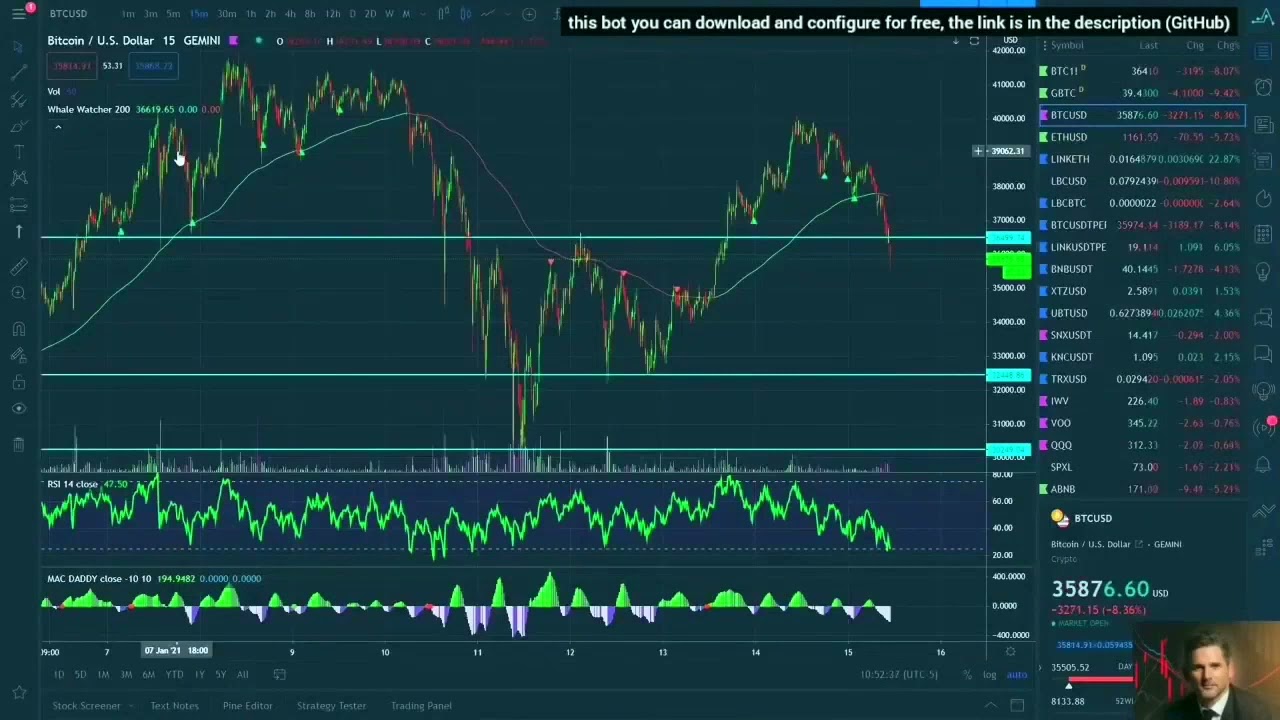The image size is (1280, 720).
Task: Set the date range to 1M
Action: [103, 674]
